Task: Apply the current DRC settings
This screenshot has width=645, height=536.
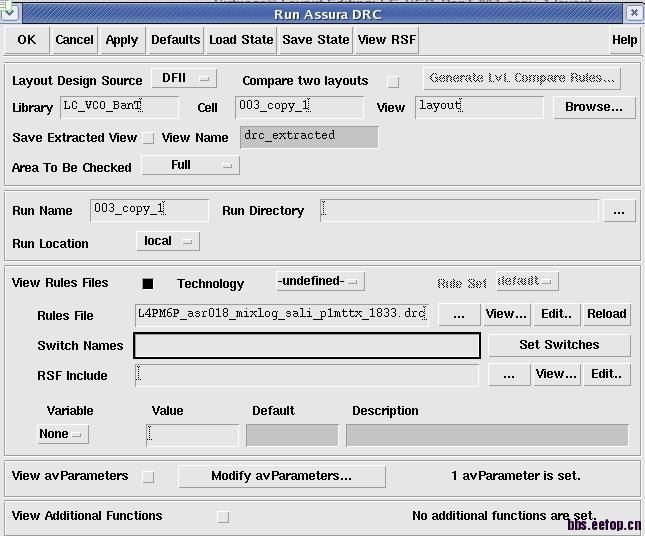Action: 122,40
